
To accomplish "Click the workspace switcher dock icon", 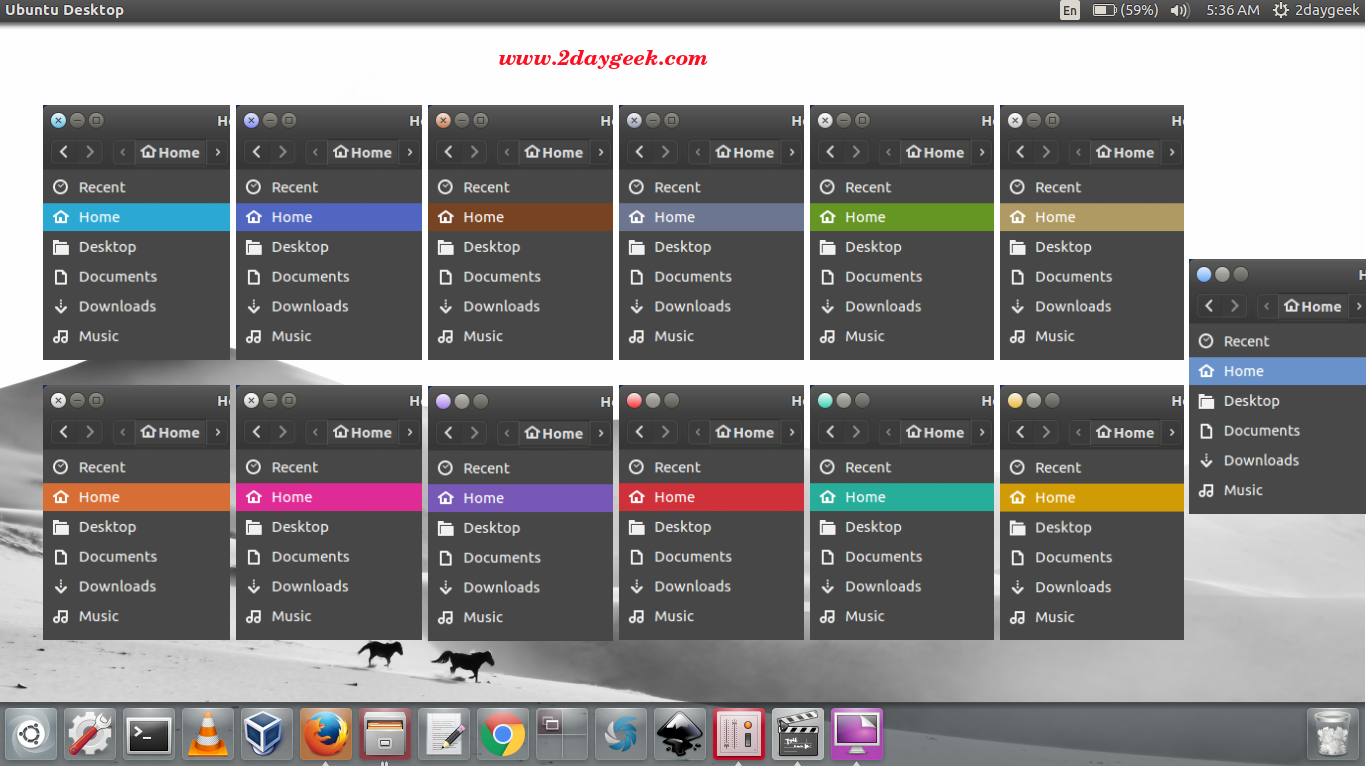I will (562, 736).
